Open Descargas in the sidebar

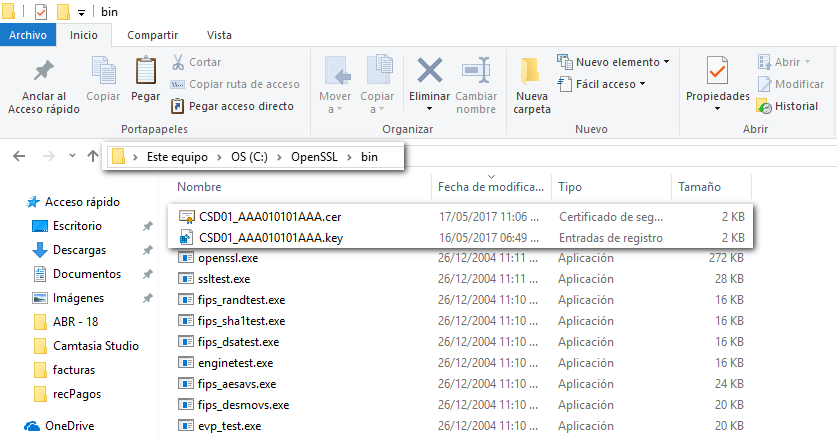point(79,250)
